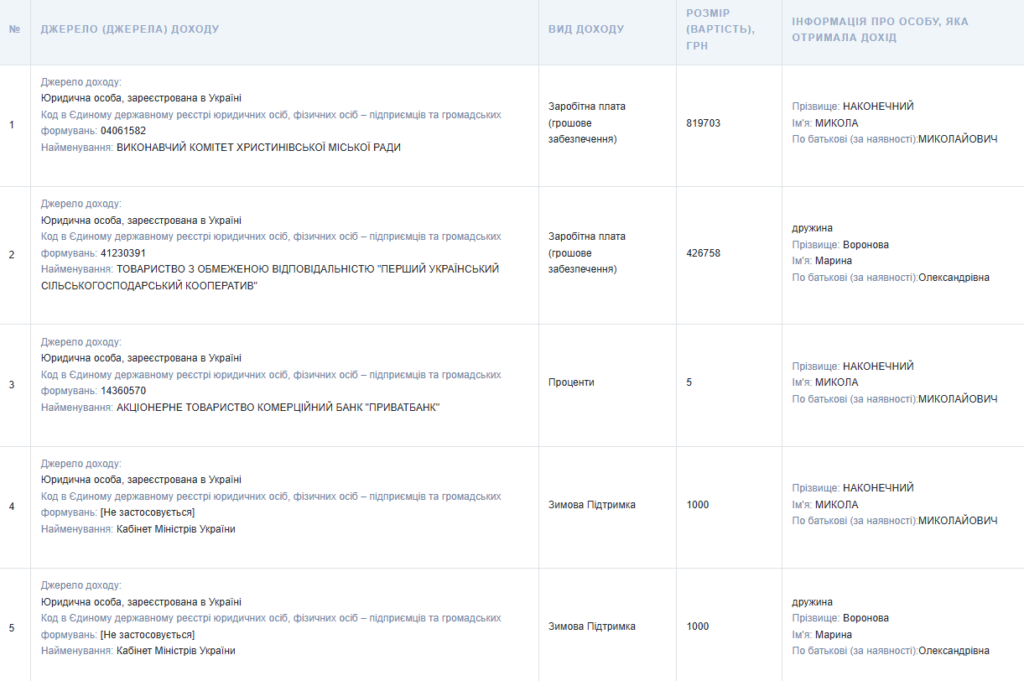Select "Кабінет Міністрів України" in row 5
1024x681 pixels.
[x=176, y=651]
